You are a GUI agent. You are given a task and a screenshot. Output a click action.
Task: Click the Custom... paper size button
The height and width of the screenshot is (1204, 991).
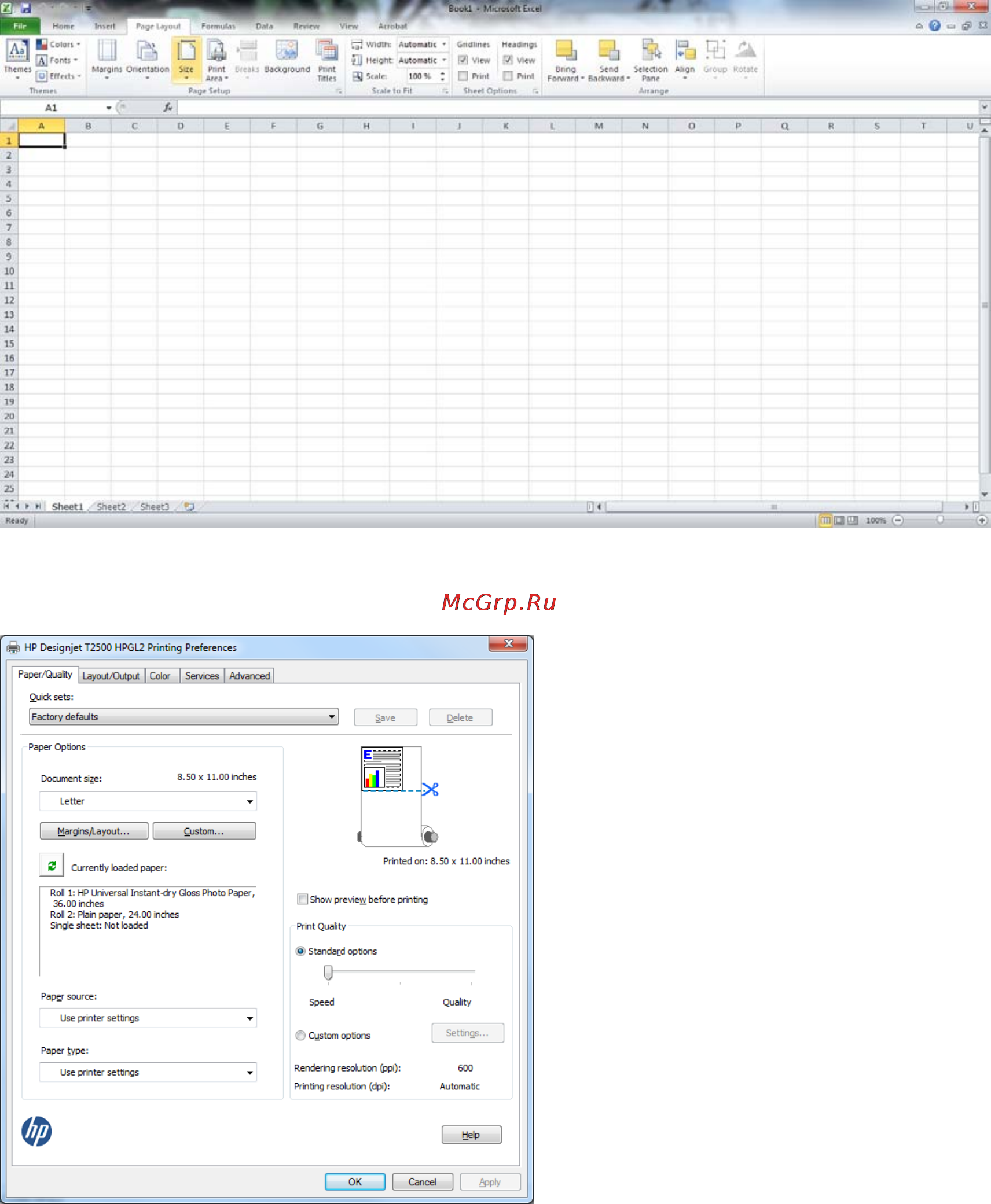(204, 831)
